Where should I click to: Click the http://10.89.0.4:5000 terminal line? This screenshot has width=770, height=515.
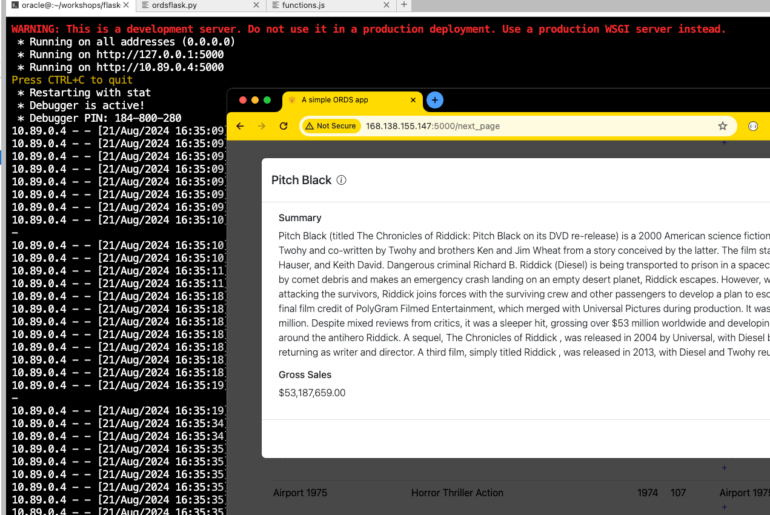[x=120, y=67]
